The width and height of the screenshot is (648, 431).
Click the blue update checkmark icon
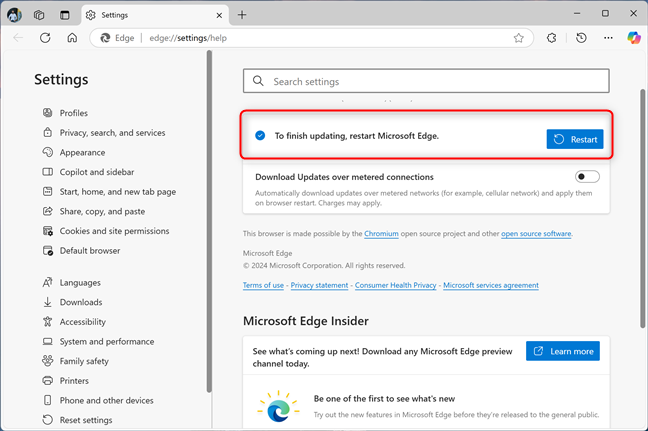coord(260,136)
